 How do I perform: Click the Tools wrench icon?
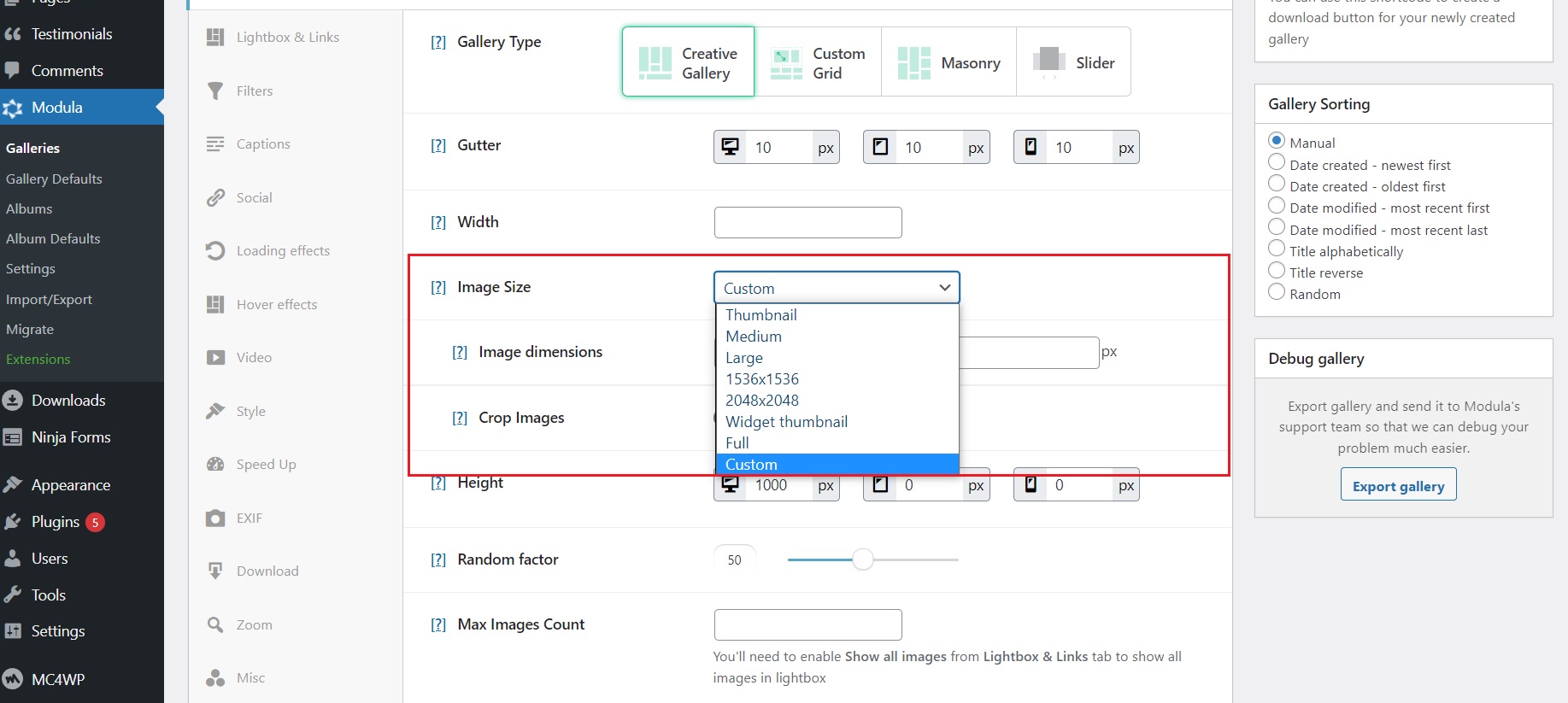[13, 595]
